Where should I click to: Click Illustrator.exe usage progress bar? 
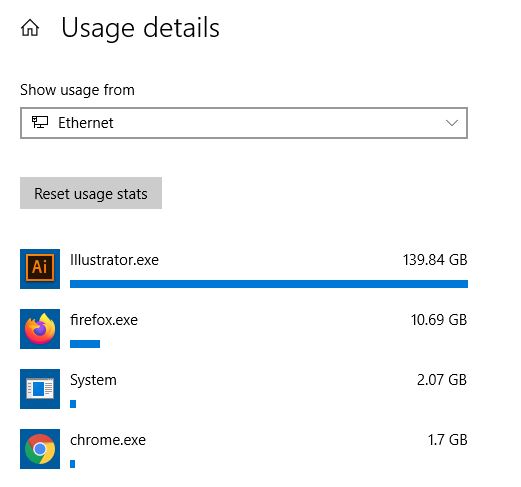(269, 284)
